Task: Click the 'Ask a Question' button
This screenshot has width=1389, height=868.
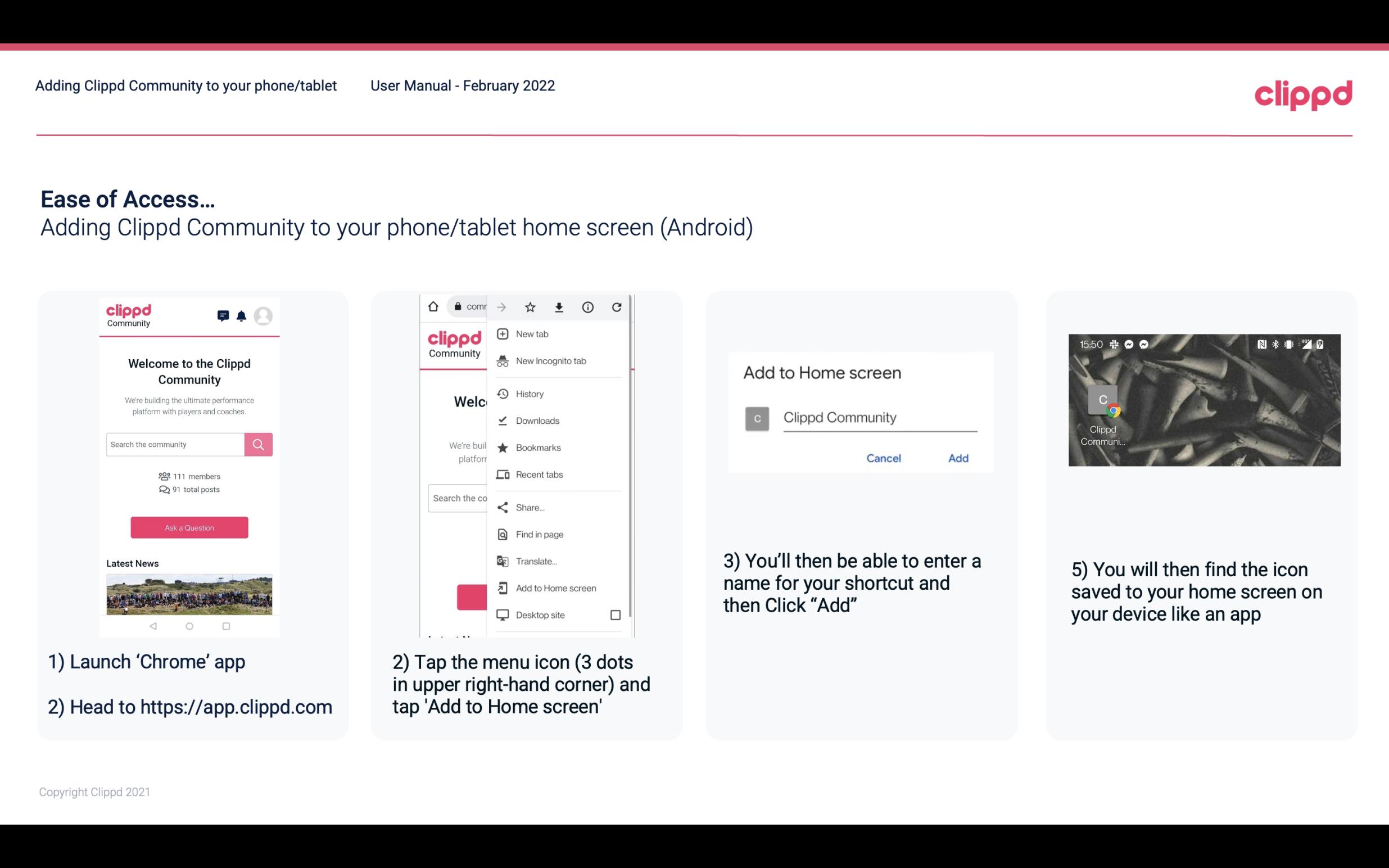Action: (189, 527)
